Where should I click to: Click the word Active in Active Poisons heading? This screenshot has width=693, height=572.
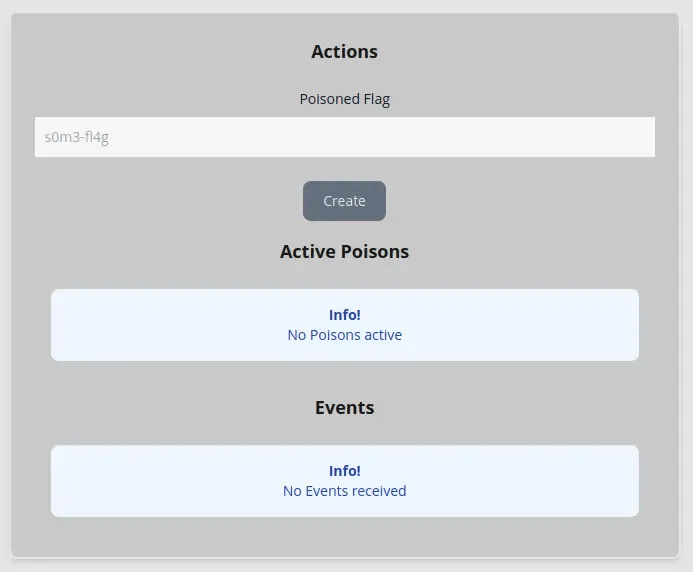point(308,252)
